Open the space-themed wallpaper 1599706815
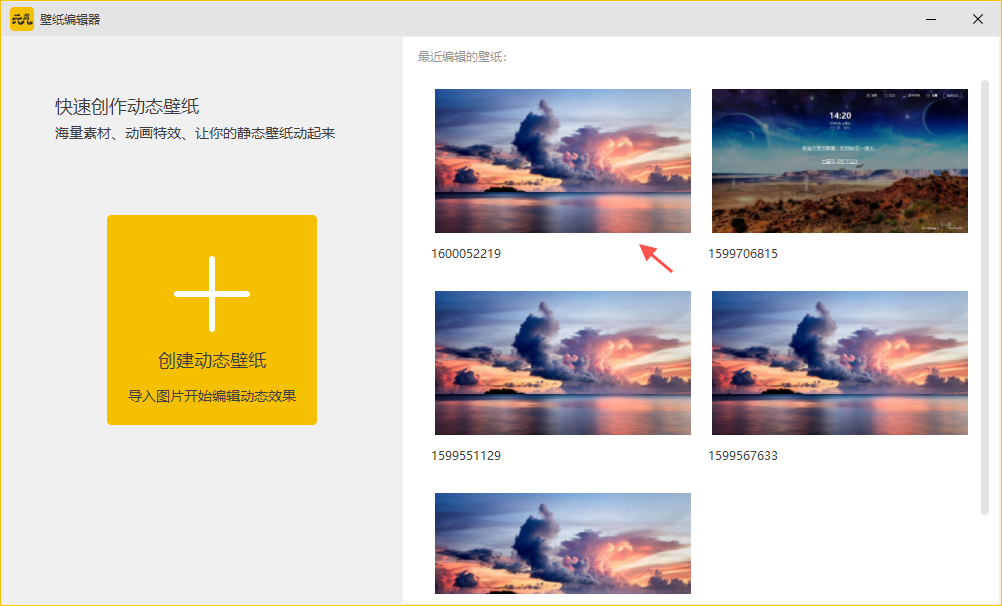 pos(839,161)
